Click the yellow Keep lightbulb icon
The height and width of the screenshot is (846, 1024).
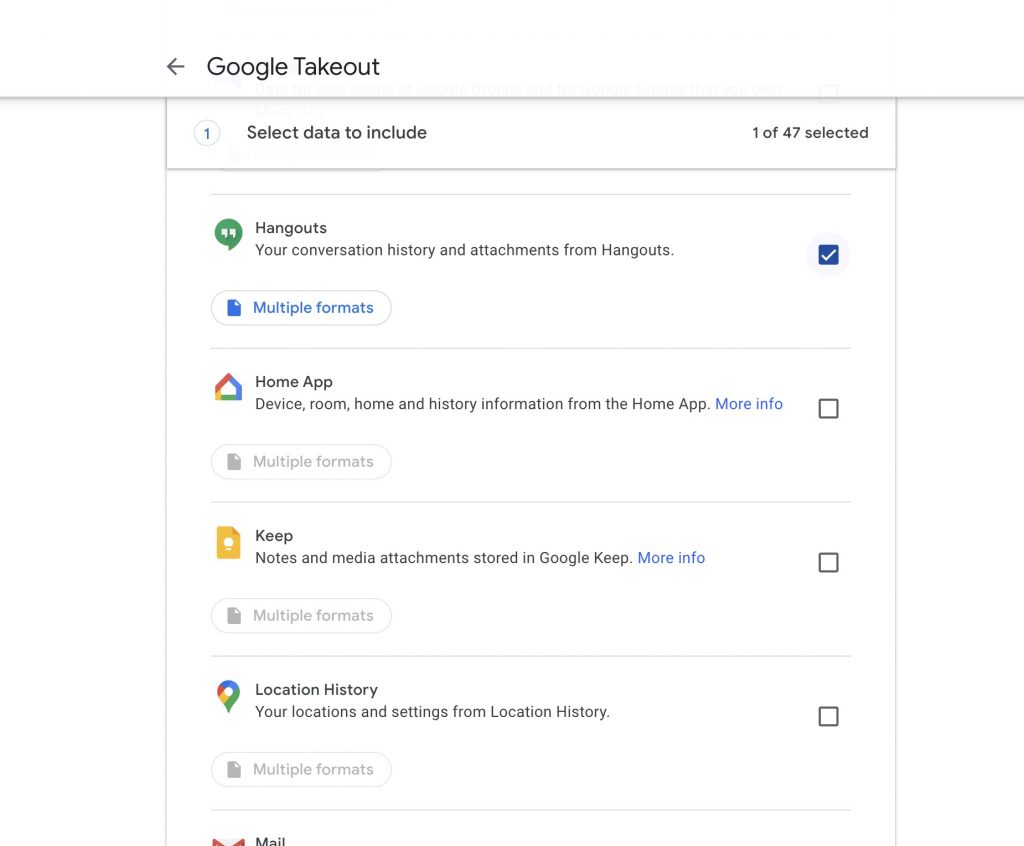228,542
